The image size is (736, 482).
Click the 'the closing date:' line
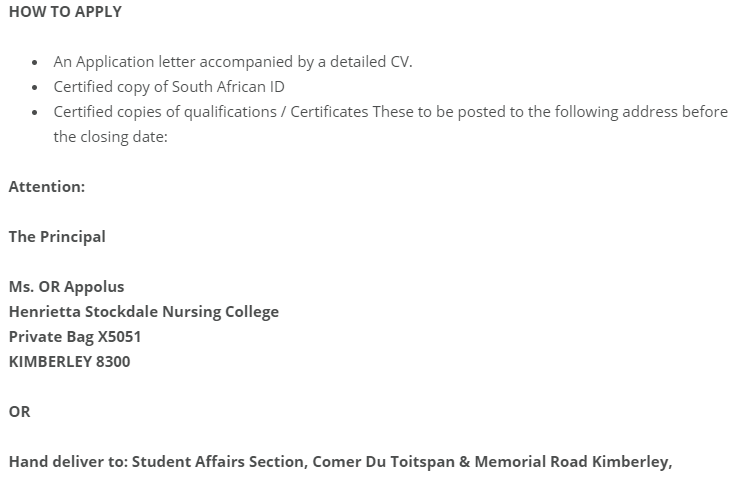coord(110,137)
